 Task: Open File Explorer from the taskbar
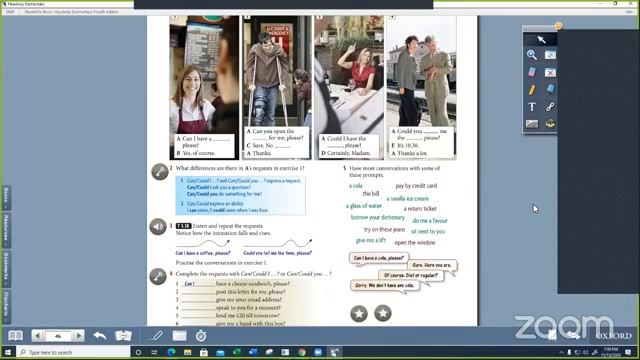(187, 352)
